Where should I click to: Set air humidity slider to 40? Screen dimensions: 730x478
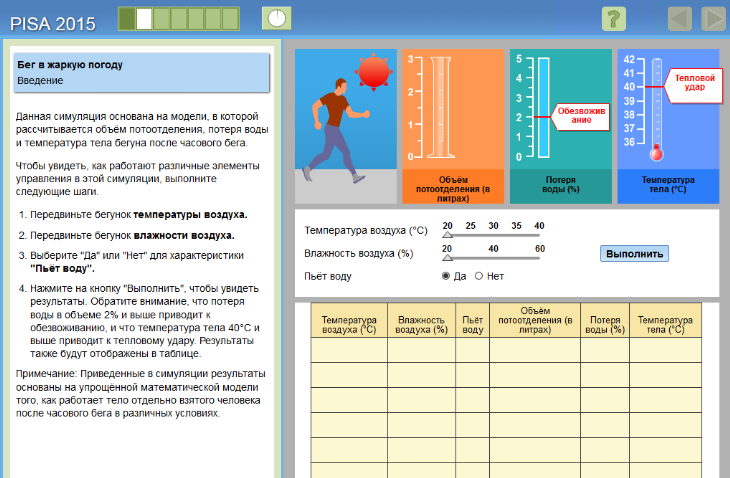tap(493, 258)
